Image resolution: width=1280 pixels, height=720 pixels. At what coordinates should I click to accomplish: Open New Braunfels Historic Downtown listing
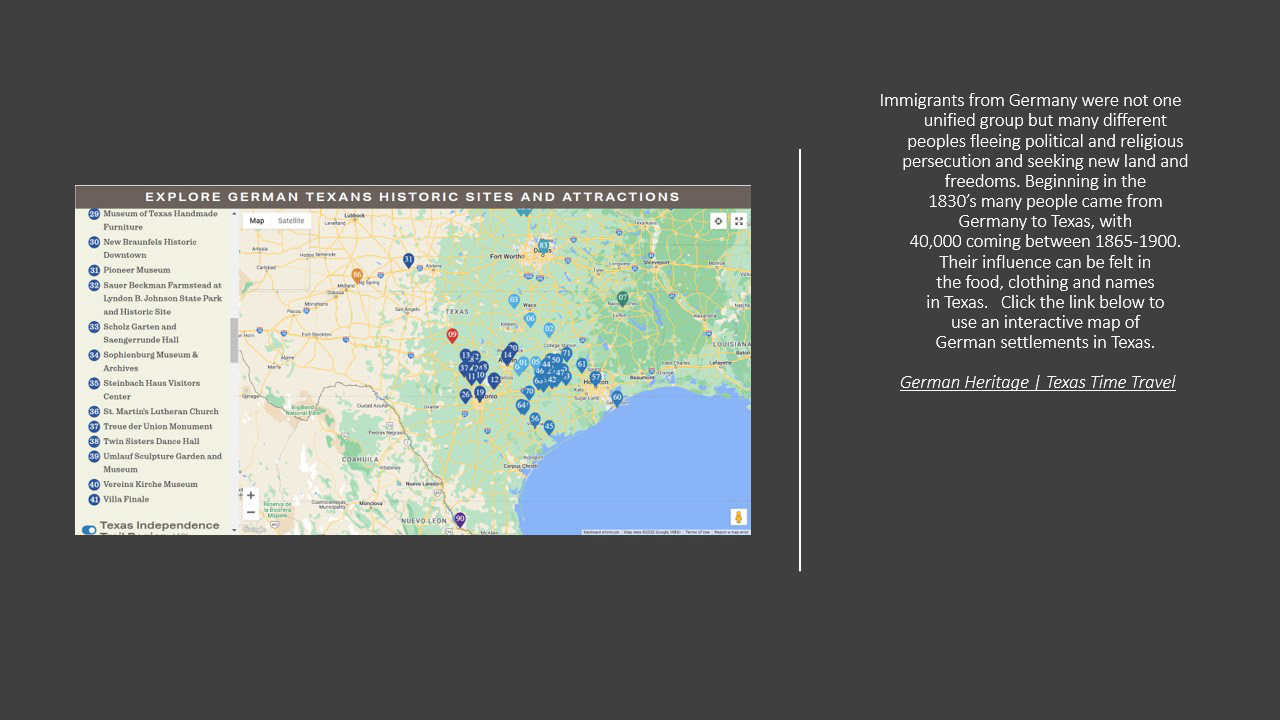144,248
